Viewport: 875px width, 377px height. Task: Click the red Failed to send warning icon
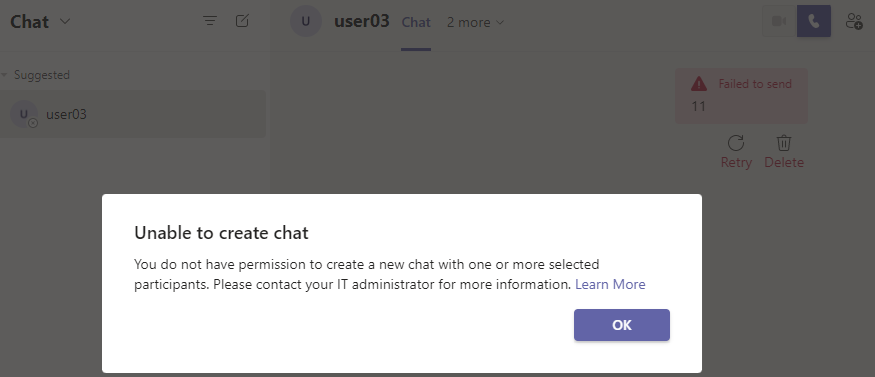coord(699,84)
